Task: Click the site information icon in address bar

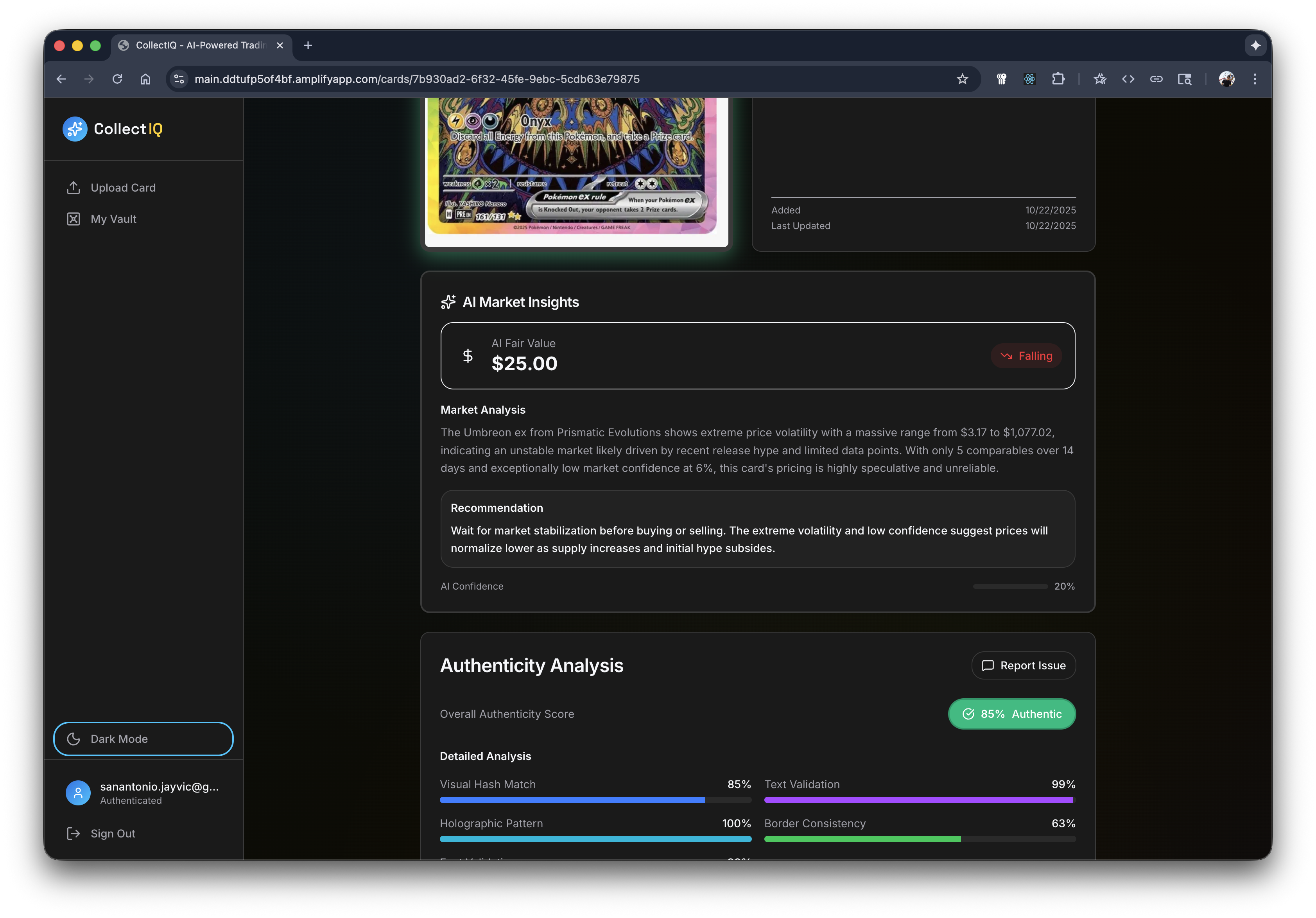Action: [179, 79]
